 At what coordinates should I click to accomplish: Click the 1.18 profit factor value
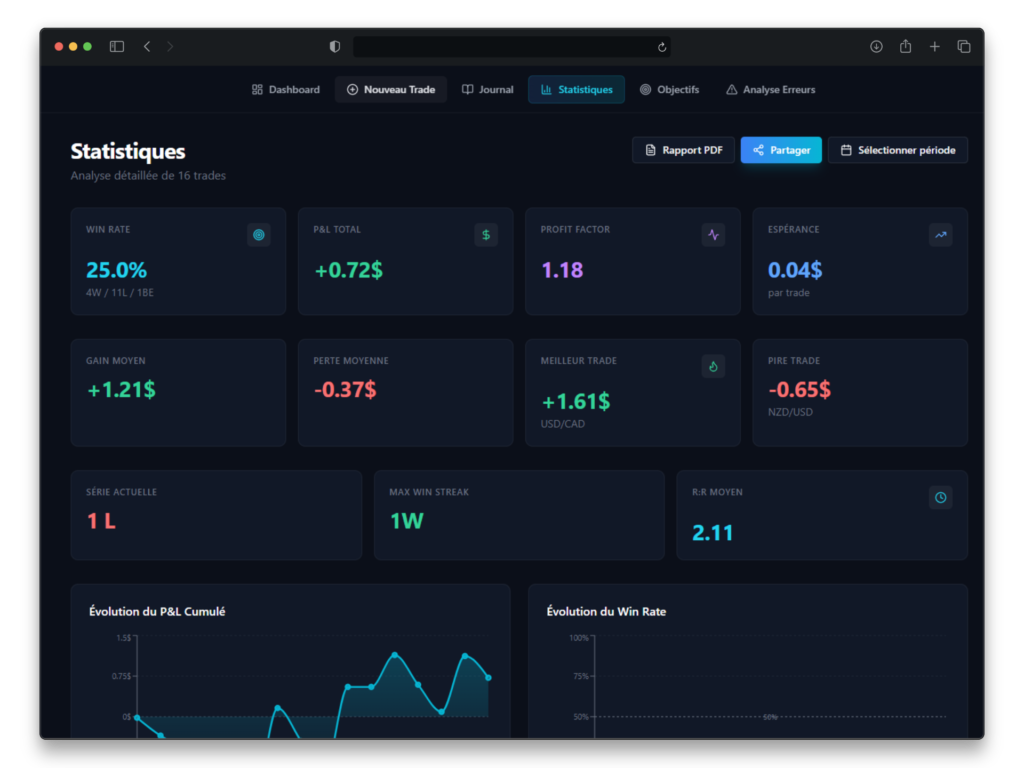tap(562, 270)
